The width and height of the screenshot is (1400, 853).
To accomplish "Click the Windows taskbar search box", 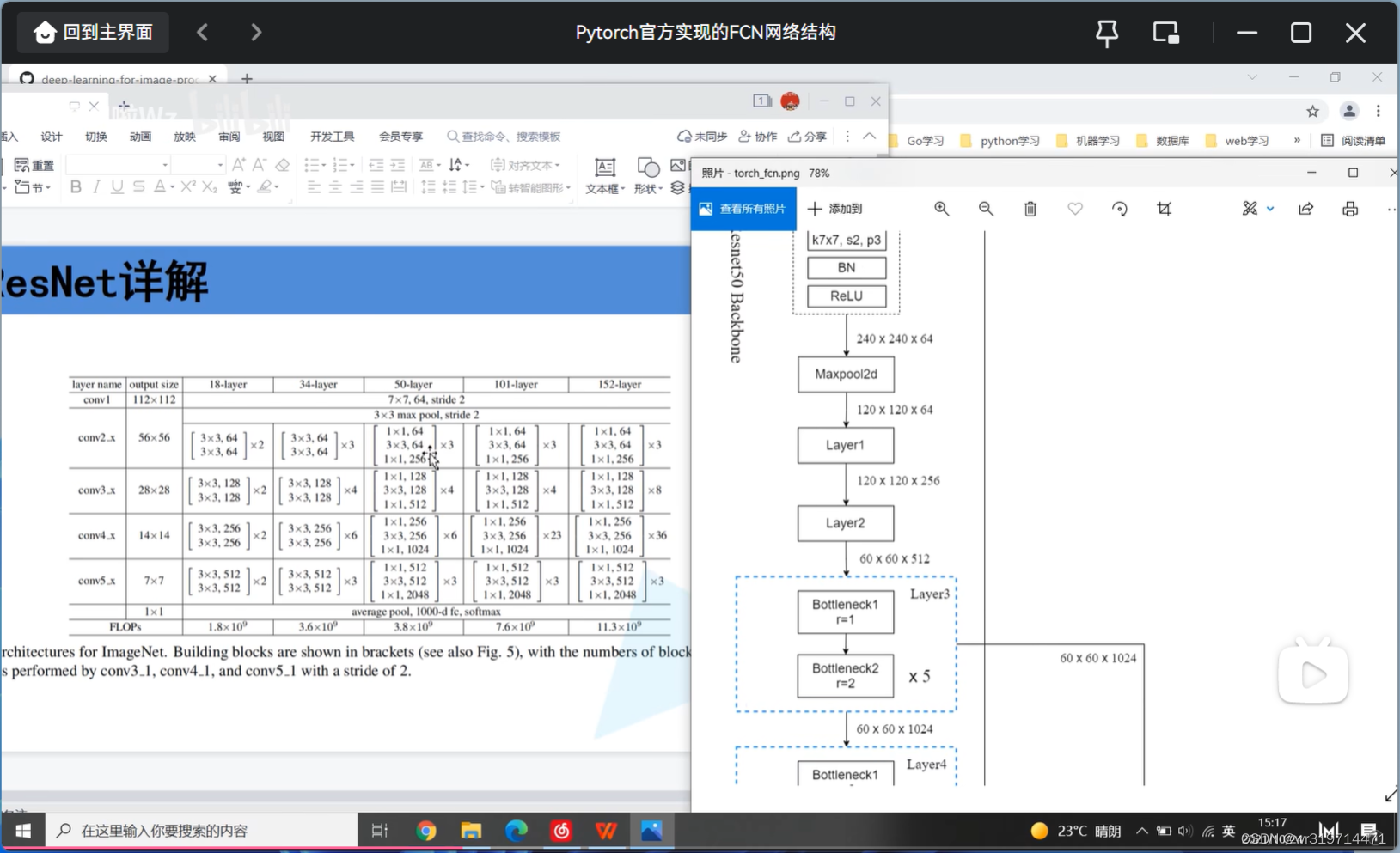I will pos(202,831).
